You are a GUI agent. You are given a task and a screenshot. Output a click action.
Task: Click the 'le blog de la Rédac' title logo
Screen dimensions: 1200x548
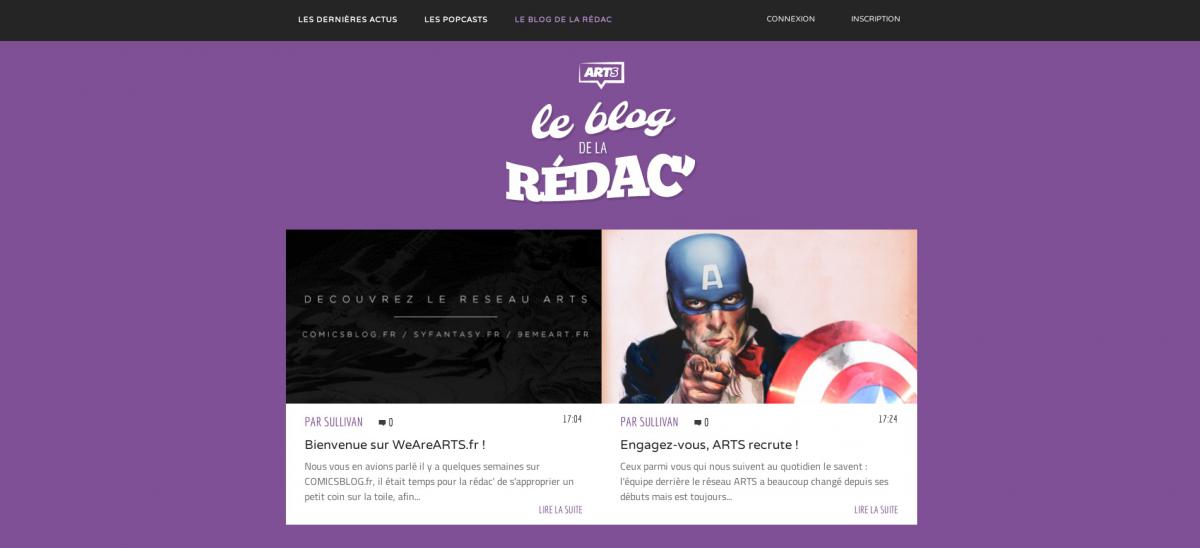pyautogui.click(x=601, y=151)
